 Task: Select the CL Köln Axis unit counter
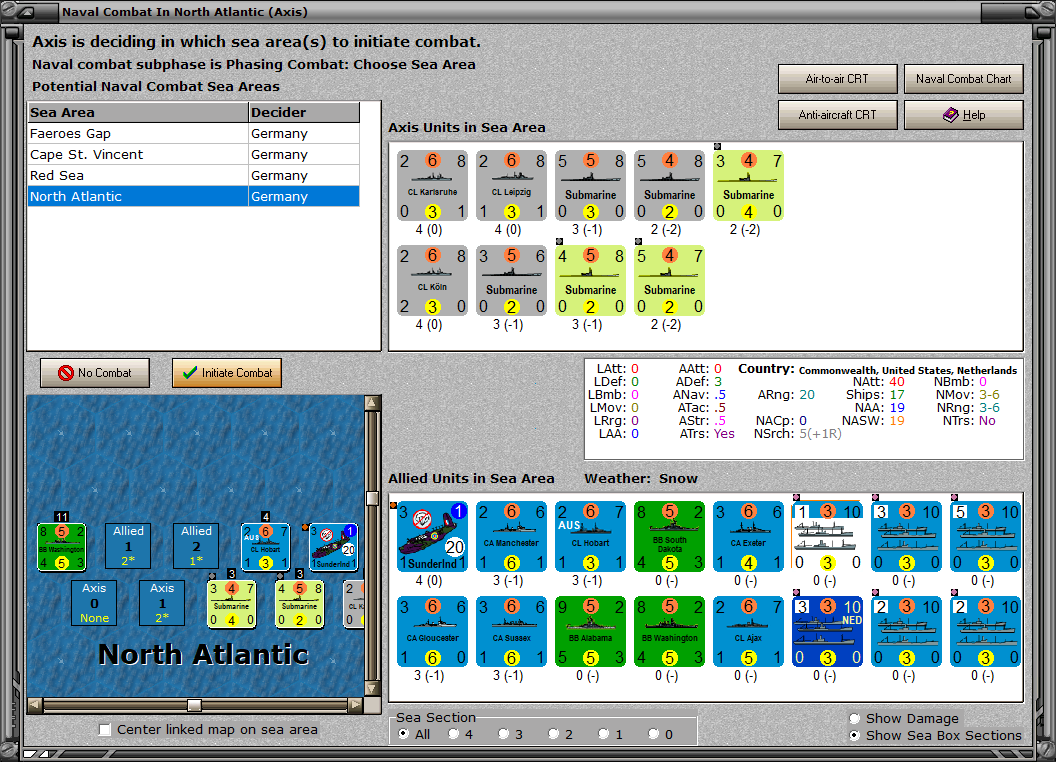tap(432, 281)
